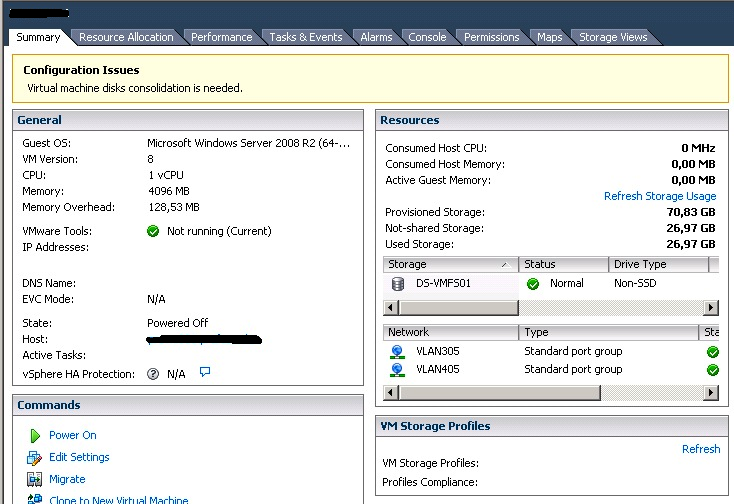Viewport: 734px width, 504px height.
Task: Open the Console tab
Action: click(427, 37)
